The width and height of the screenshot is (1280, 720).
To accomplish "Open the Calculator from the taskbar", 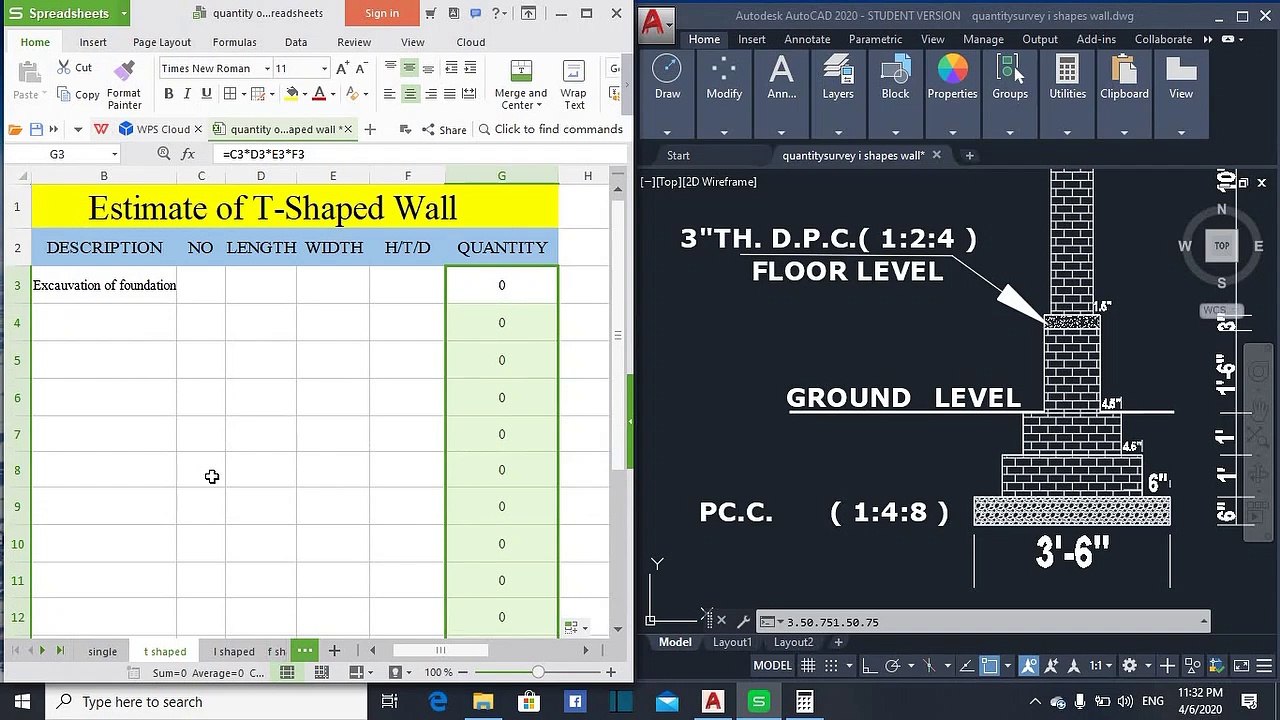I will (804, 702).
